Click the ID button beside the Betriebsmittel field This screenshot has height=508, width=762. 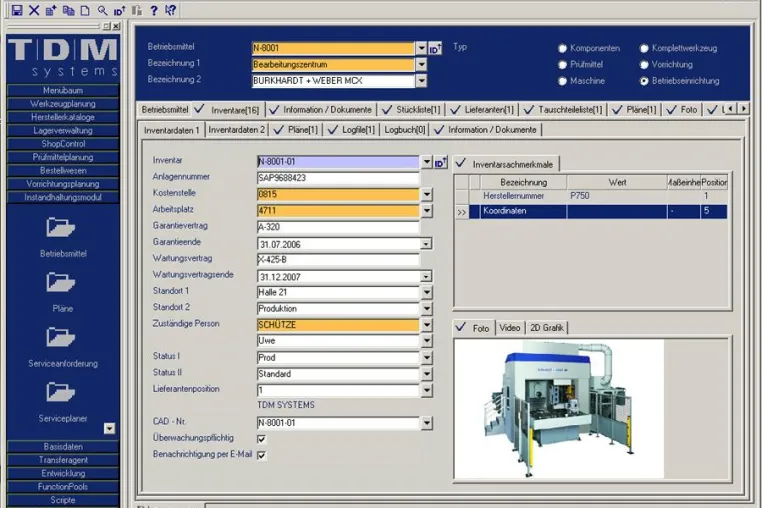(435, 48)
